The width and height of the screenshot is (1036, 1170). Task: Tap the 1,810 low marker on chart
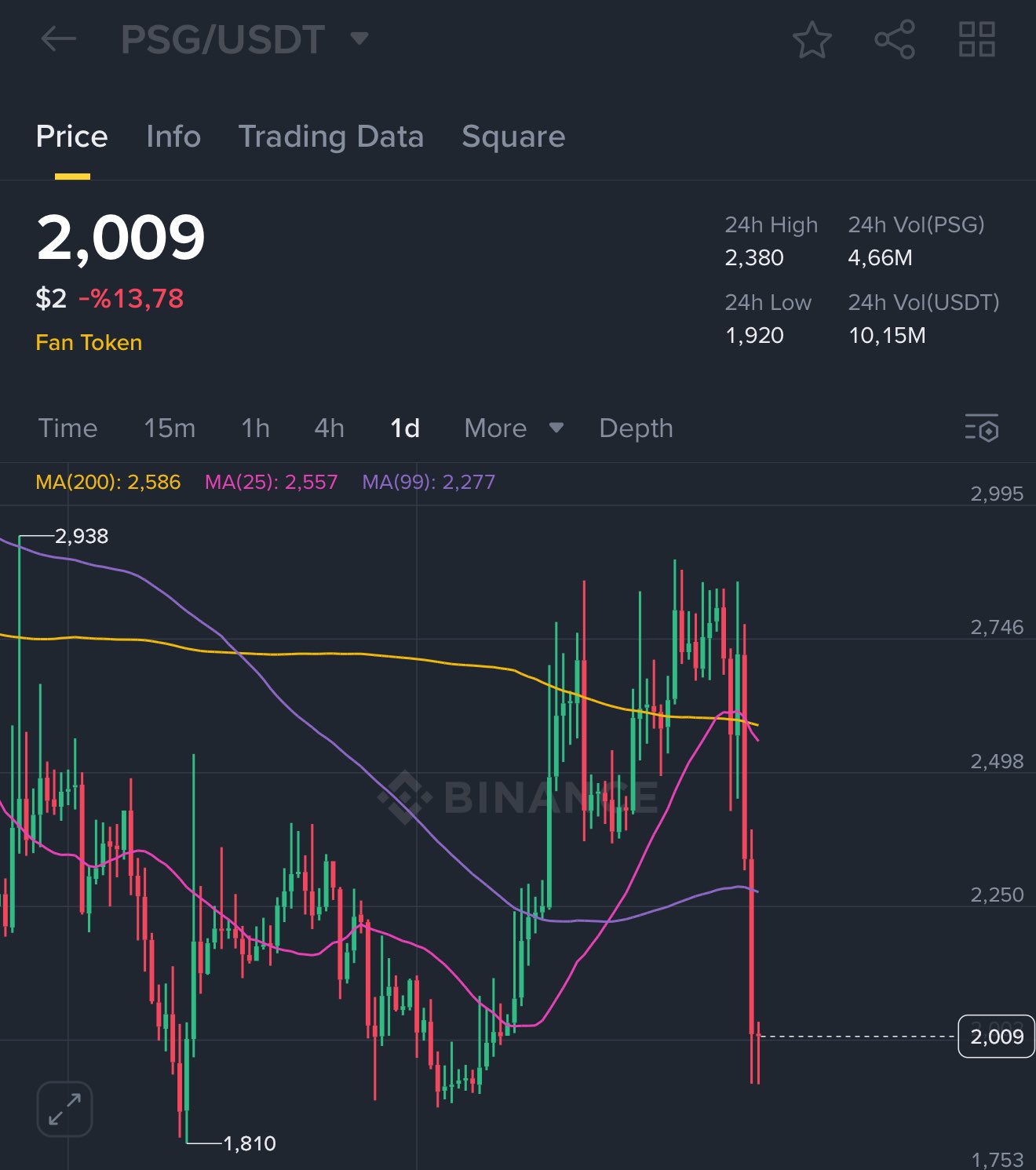click(x=250, y=1143)
